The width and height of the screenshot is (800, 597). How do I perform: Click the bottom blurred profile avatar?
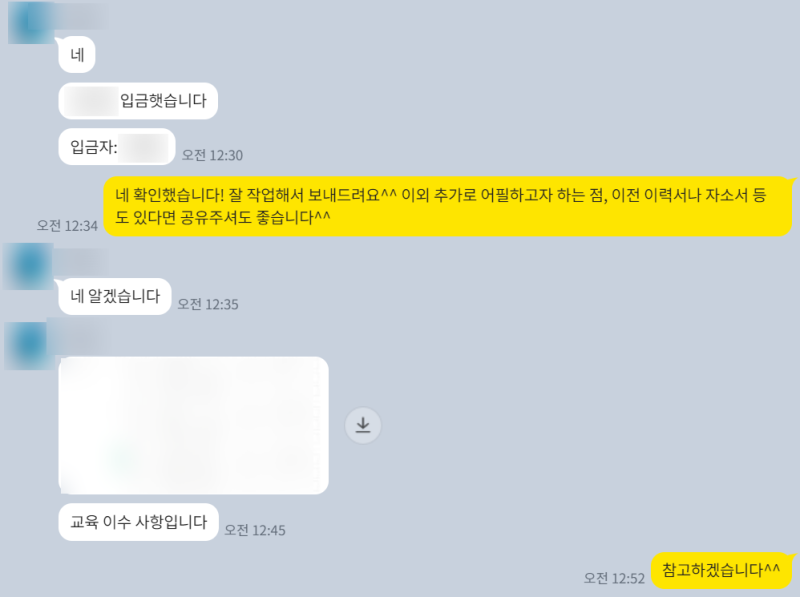tap(29, 345)
